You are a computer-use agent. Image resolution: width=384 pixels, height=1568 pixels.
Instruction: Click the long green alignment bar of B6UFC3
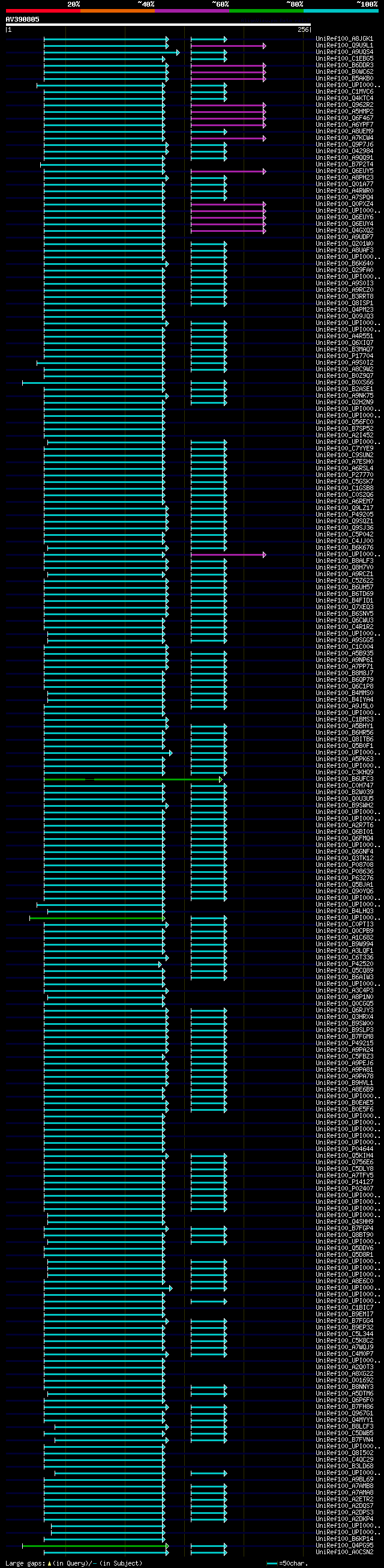pyautogui.click(x=133, y=779)
